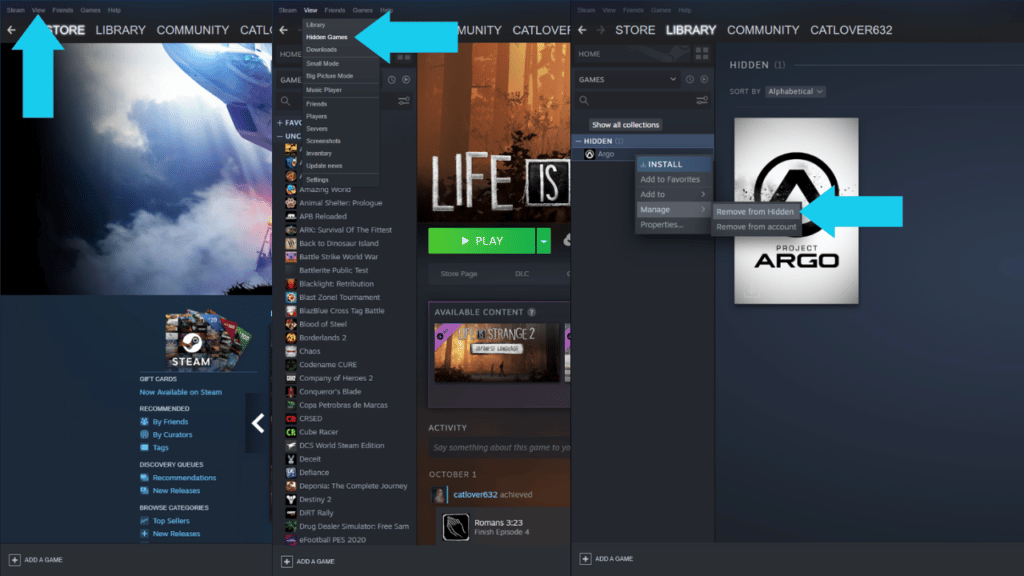Viewport: 1024px width, 576px height.
Task: Switch to the LIBRARY tab, left panel
Action: (x=120, y=30)
